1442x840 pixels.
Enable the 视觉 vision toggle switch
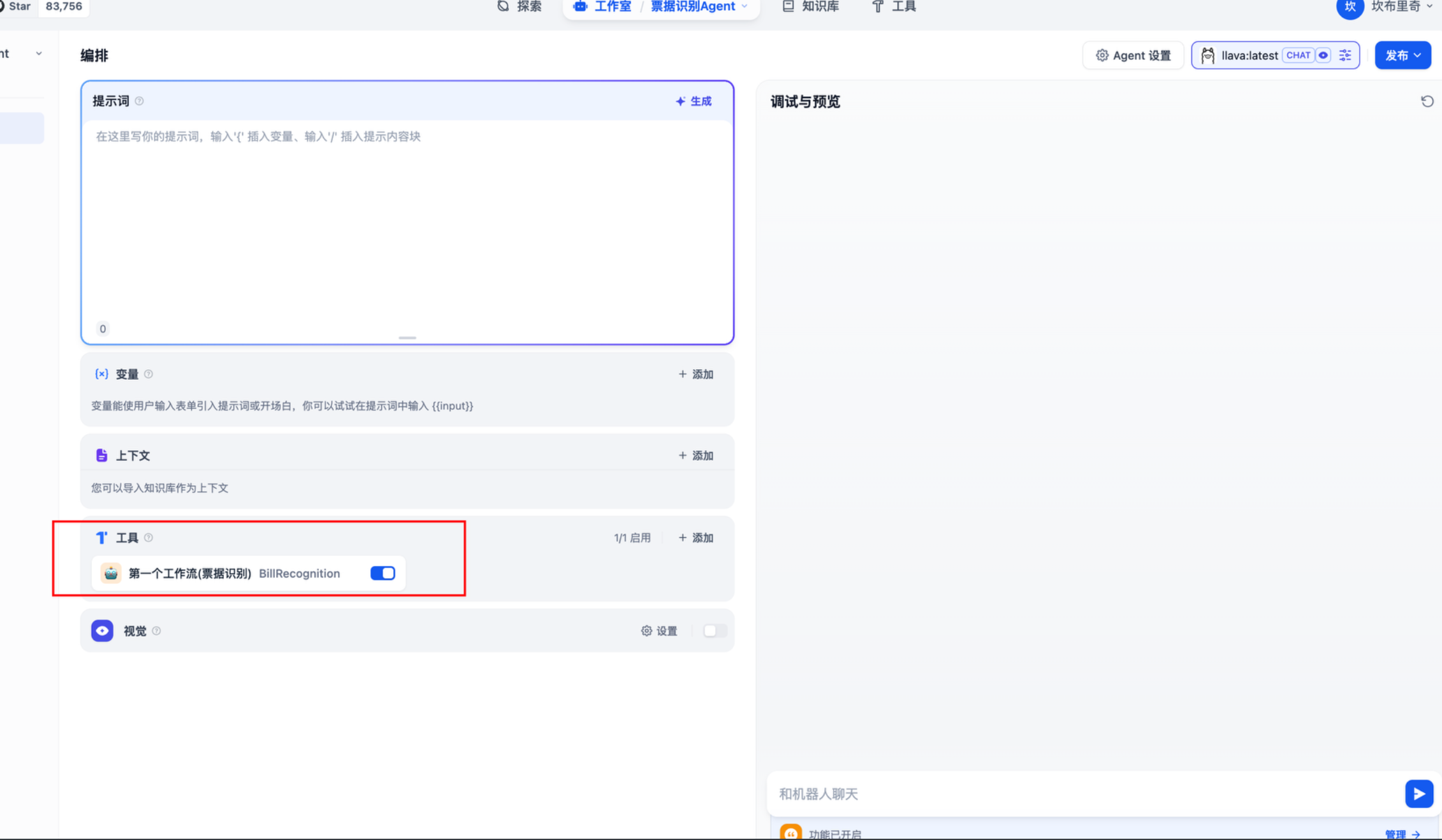point(714,630)
